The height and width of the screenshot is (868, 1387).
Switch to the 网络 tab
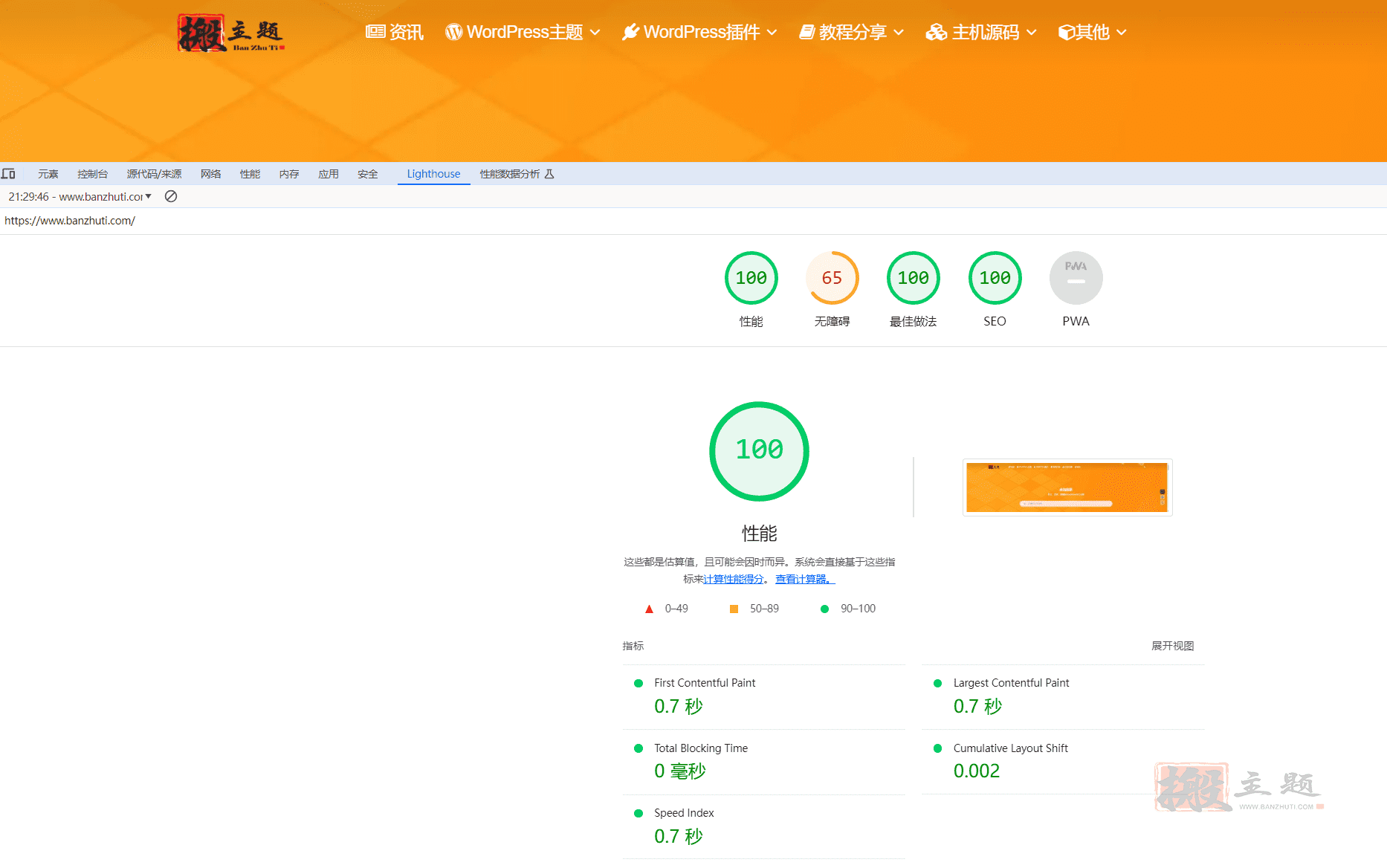pos(210,174)
